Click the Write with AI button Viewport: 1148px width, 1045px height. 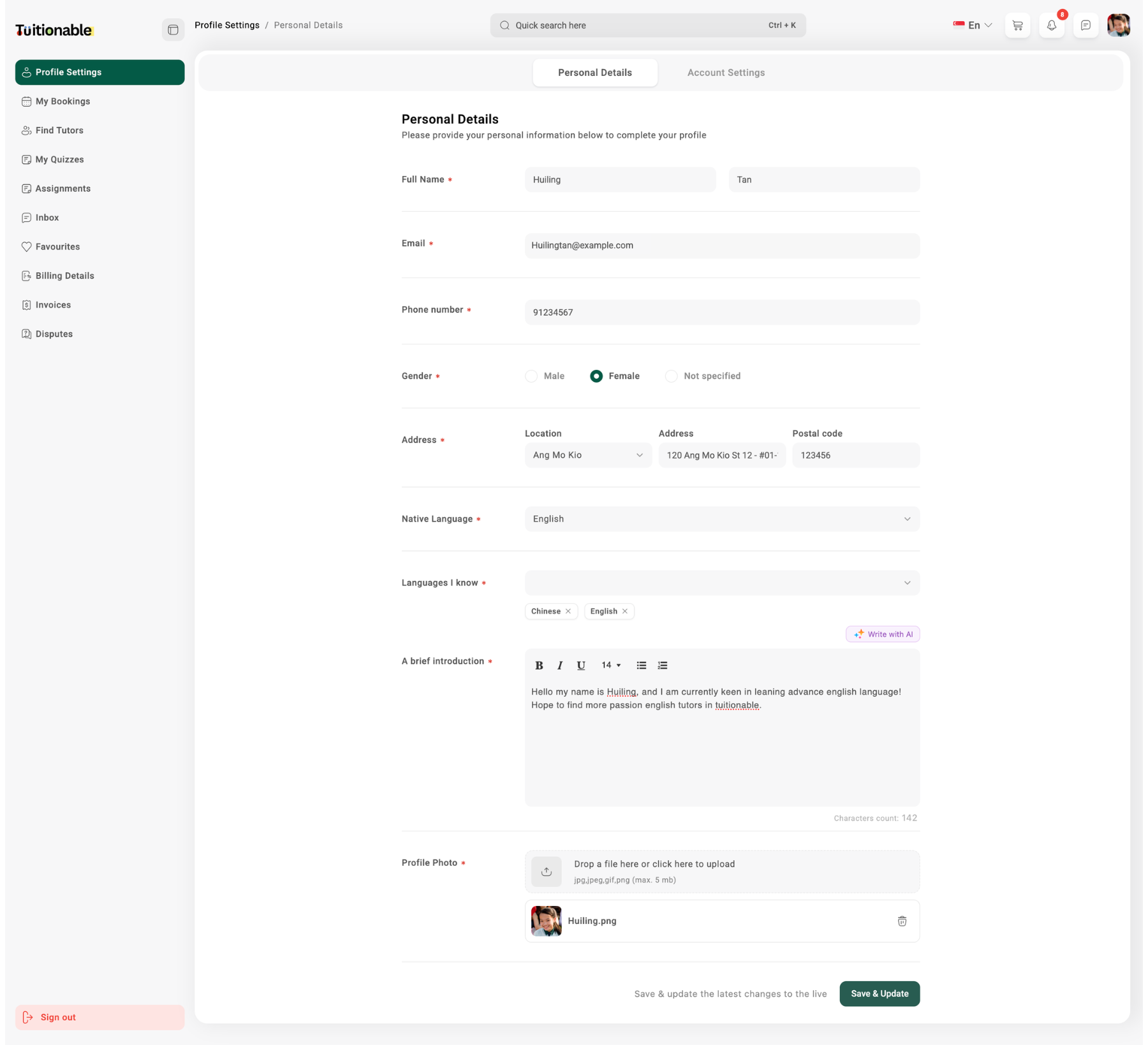(x=883, y=634)
